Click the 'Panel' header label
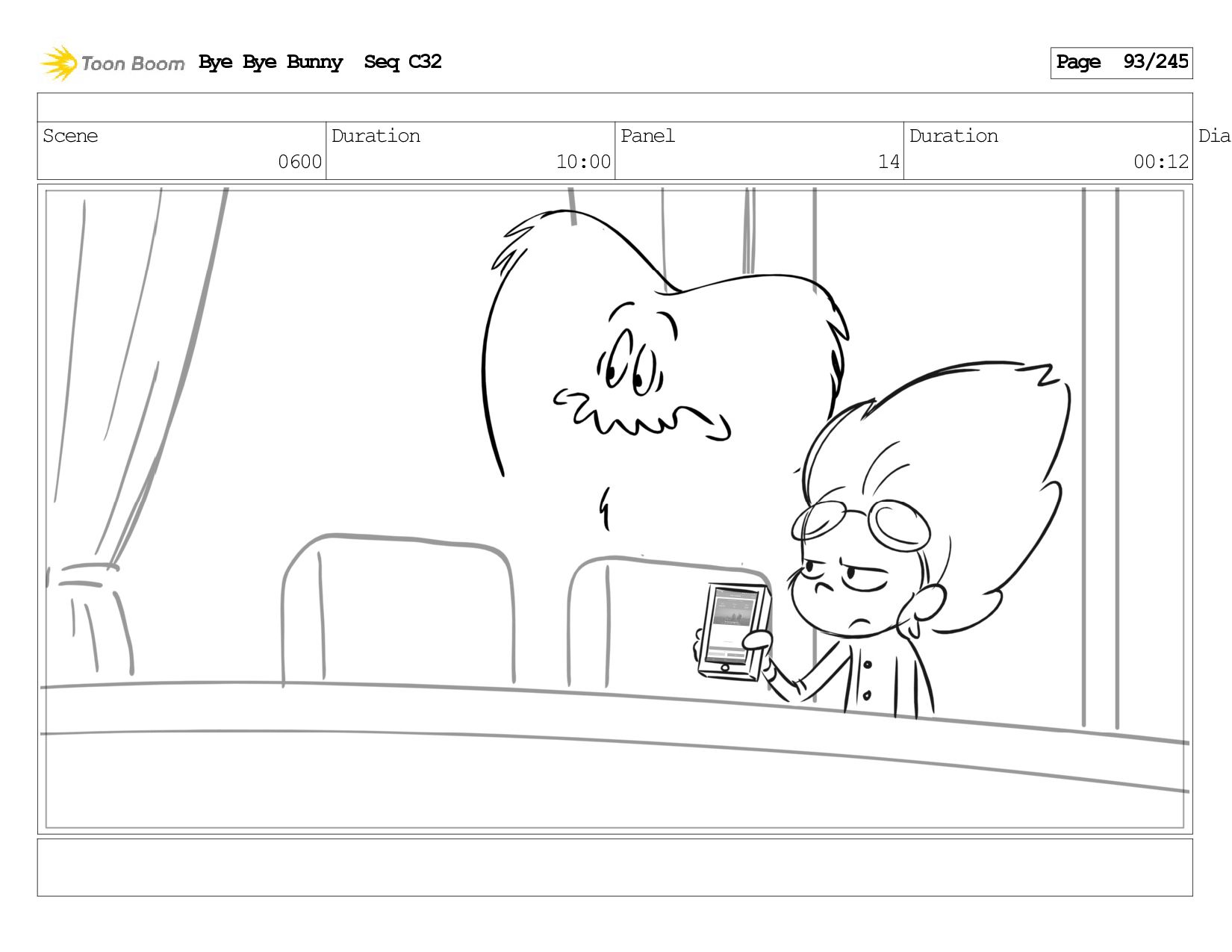Image resolution: width=1232 pixels, height=952 pixels. pyautogui.click(x=647, y=136)
